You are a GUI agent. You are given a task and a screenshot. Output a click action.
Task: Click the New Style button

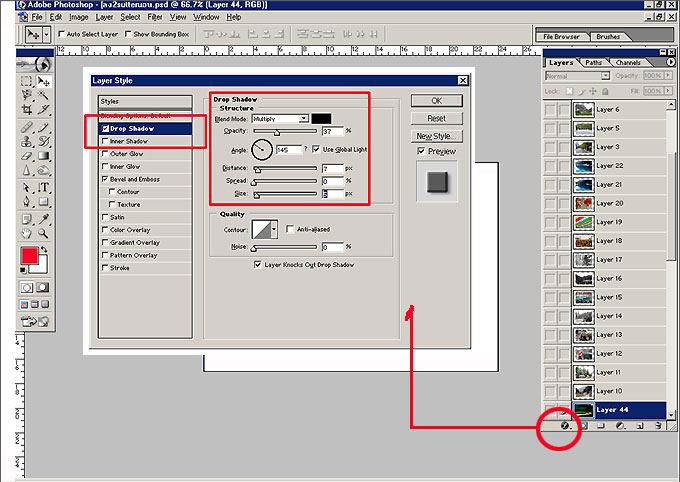(437, 136)
